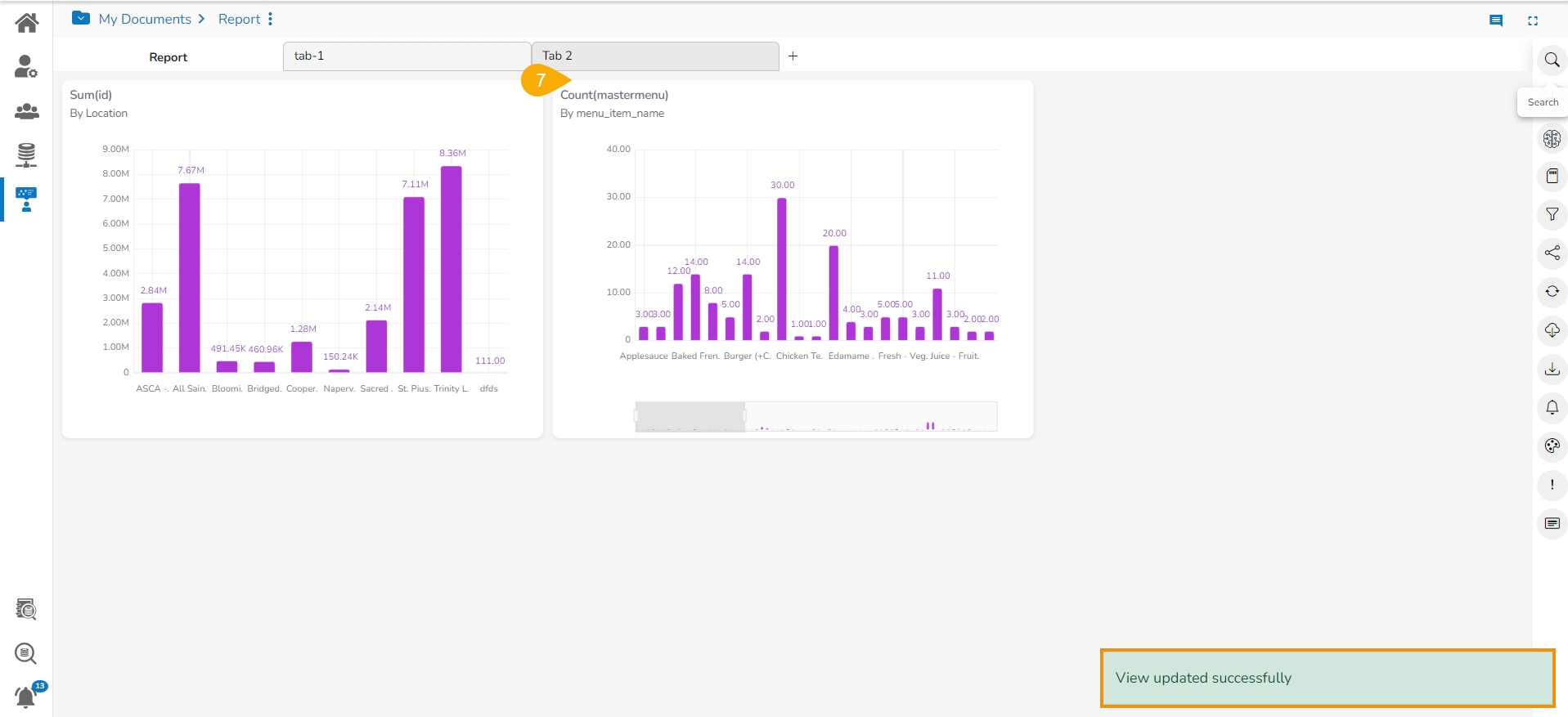Click the Sacred bar labeled 2.14M
The height and width of the screenshot is (717, 1568).
tap(376, 346)
